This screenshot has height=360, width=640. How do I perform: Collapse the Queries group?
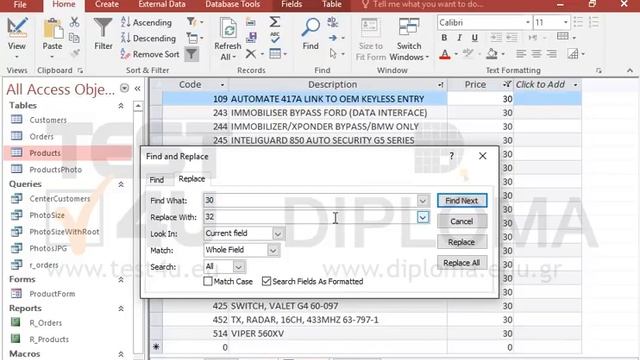pos(121,184)
